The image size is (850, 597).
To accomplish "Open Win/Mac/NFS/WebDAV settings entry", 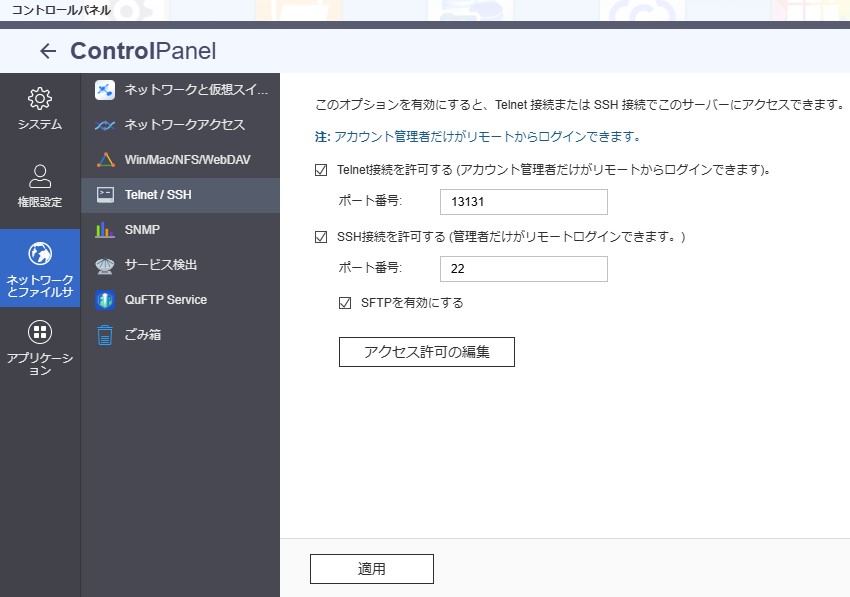I will (x=181, y=159).
